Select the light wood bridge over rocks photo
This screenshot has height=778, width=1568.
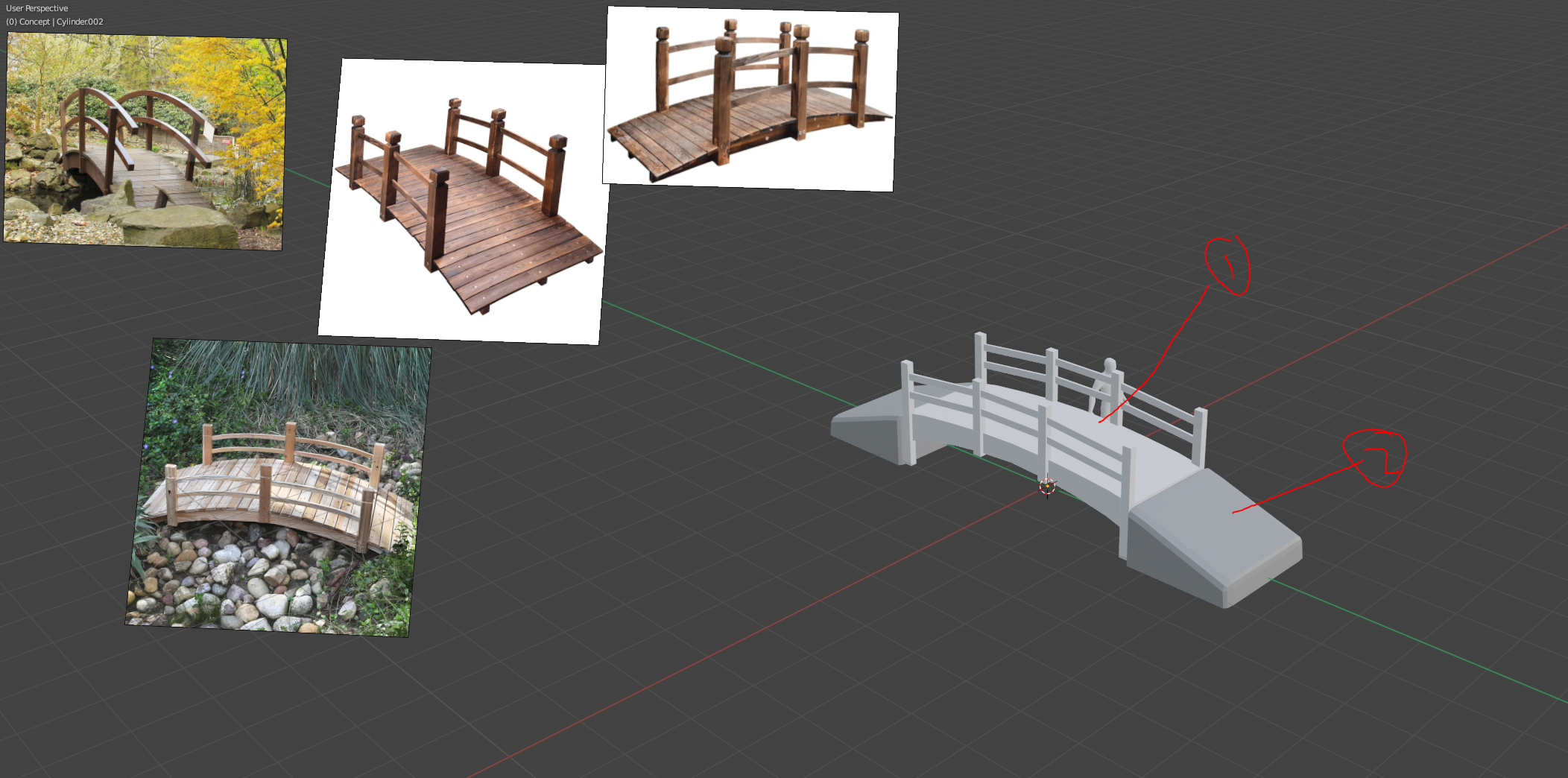pyautogui.click(x=278, y=488)
